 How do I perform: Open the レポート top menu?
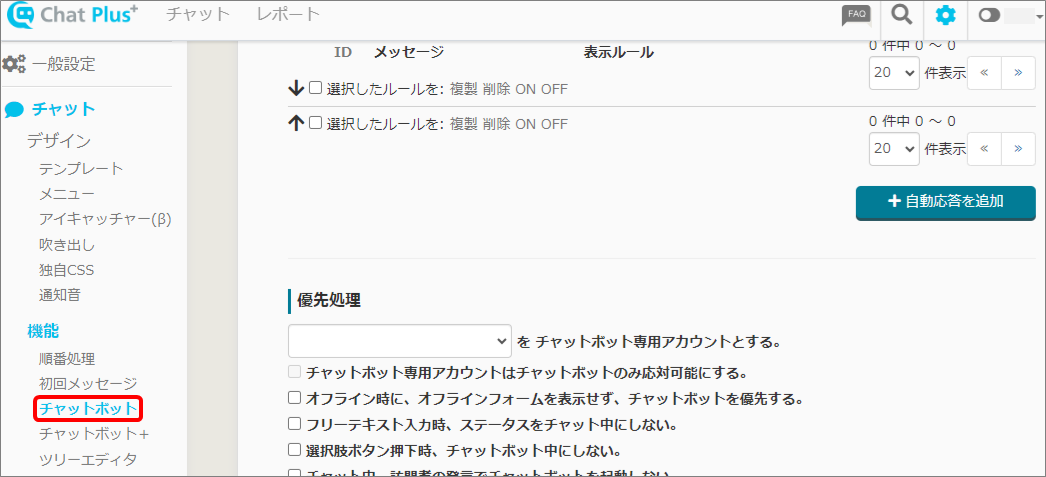tap(288, 15)
